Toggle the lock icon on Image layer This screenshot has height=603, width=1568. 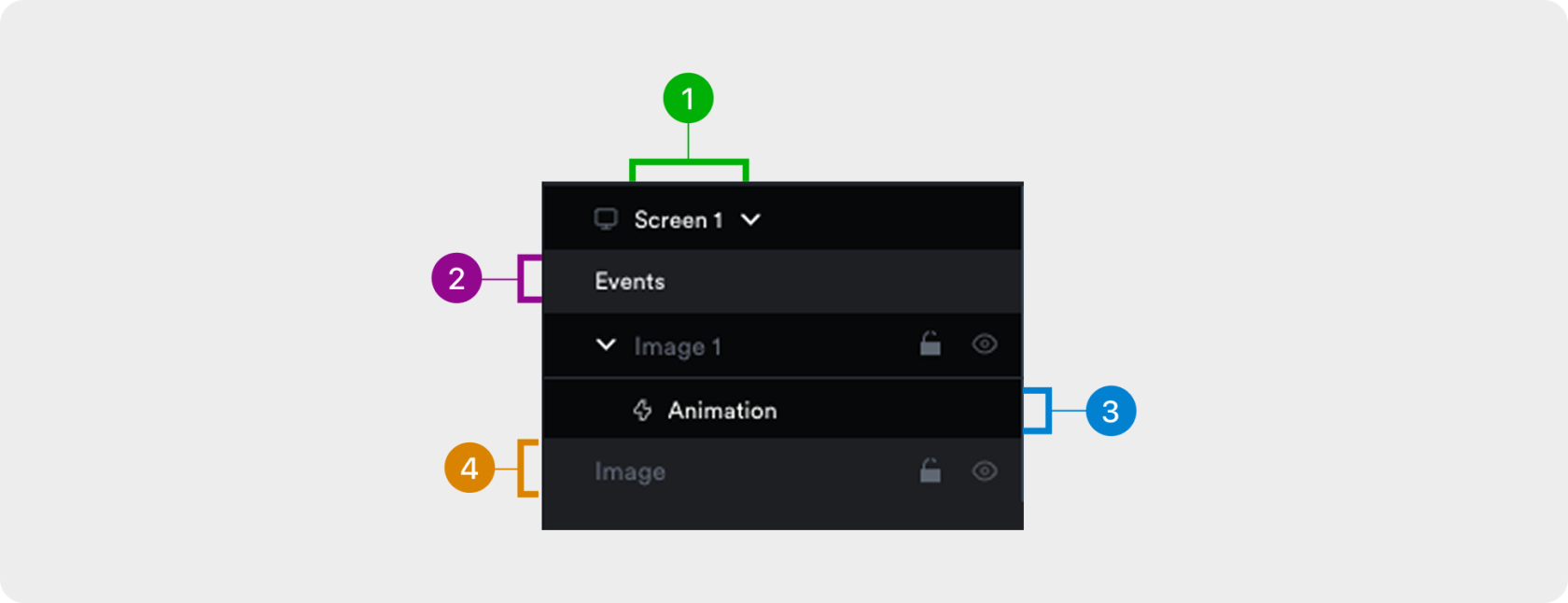click(930, 470)
